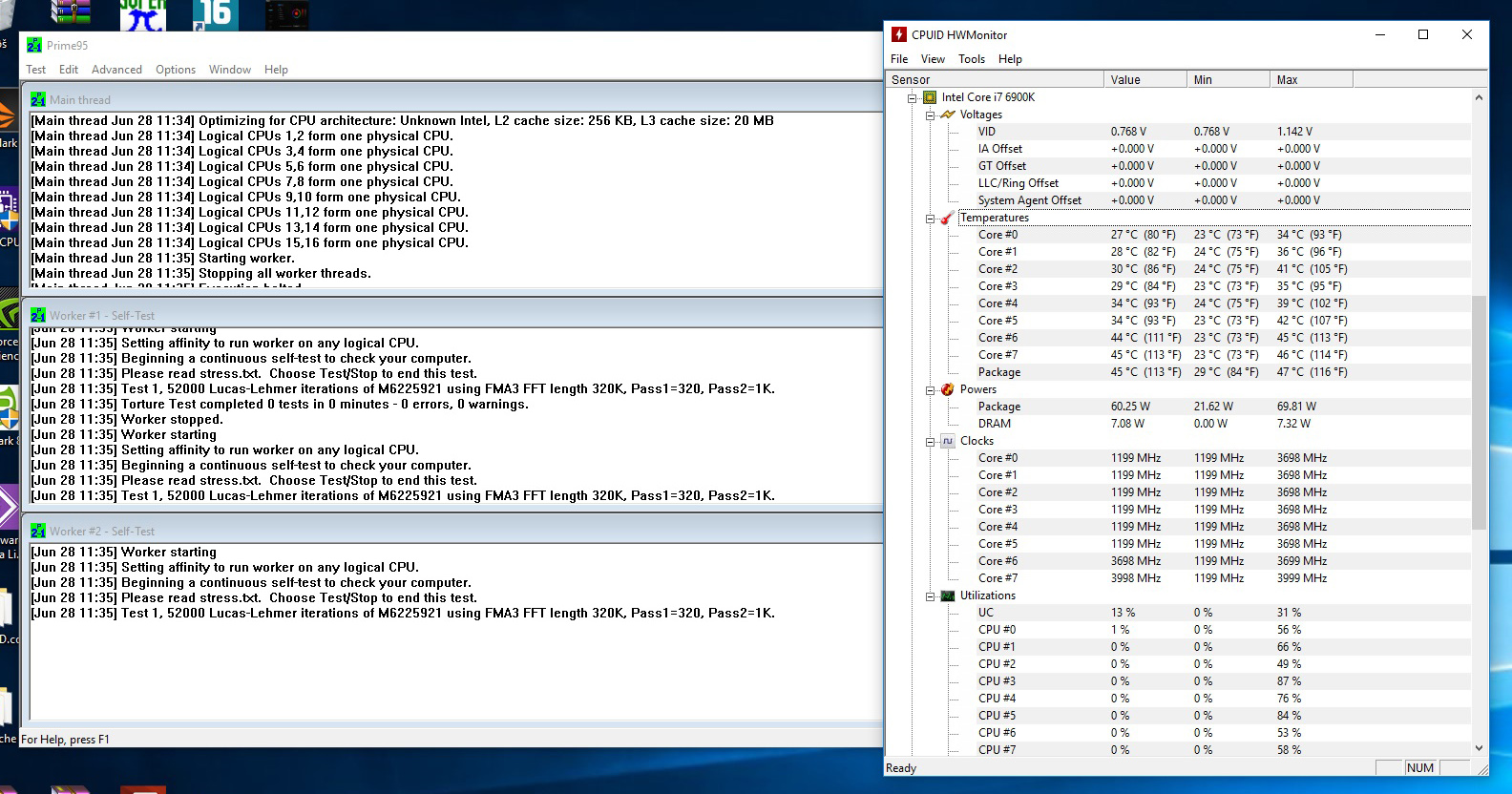Viewport: 1512px width, 794px height.
Task: Open the WinRAR archive desktop icon
Action: click(72, 11)
